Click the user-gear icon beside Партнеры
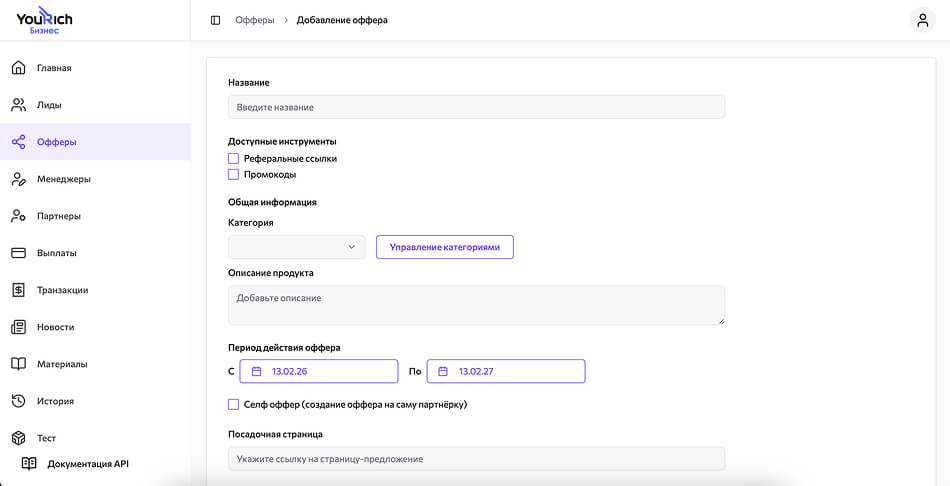950x486 pixels. click(x=19, y=216)
